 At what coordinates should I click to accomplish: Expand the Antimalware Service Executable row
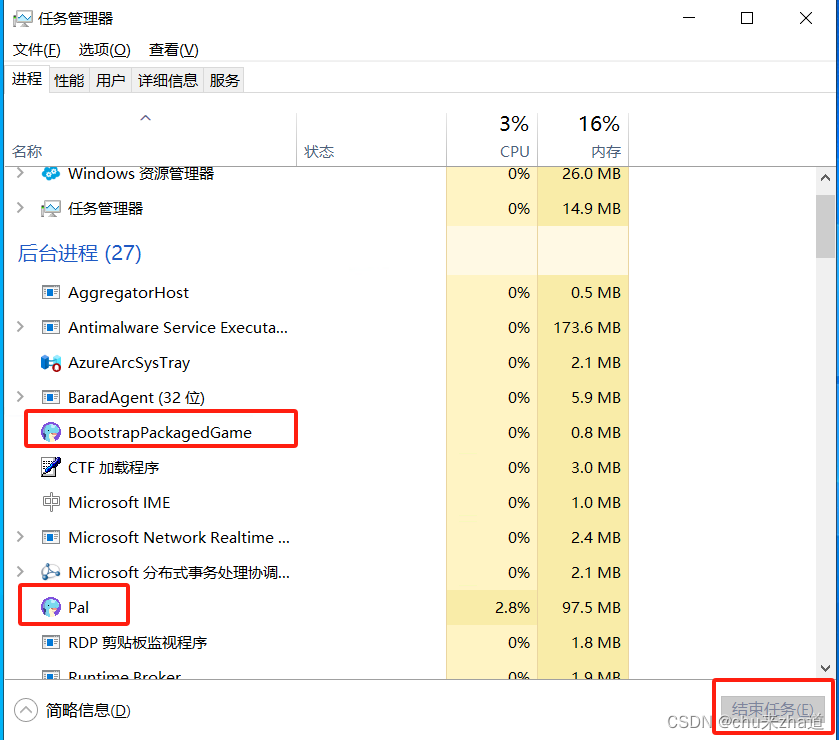20,326
